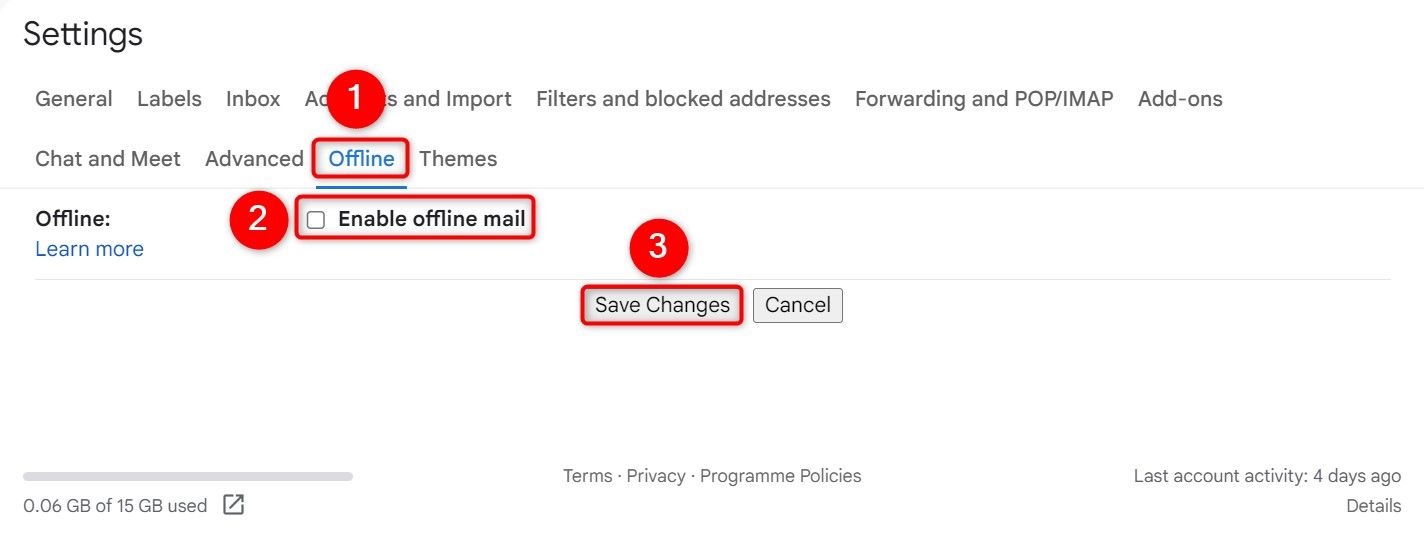
Task: Open Filters and blocked addresses tab
Action: 683,99
